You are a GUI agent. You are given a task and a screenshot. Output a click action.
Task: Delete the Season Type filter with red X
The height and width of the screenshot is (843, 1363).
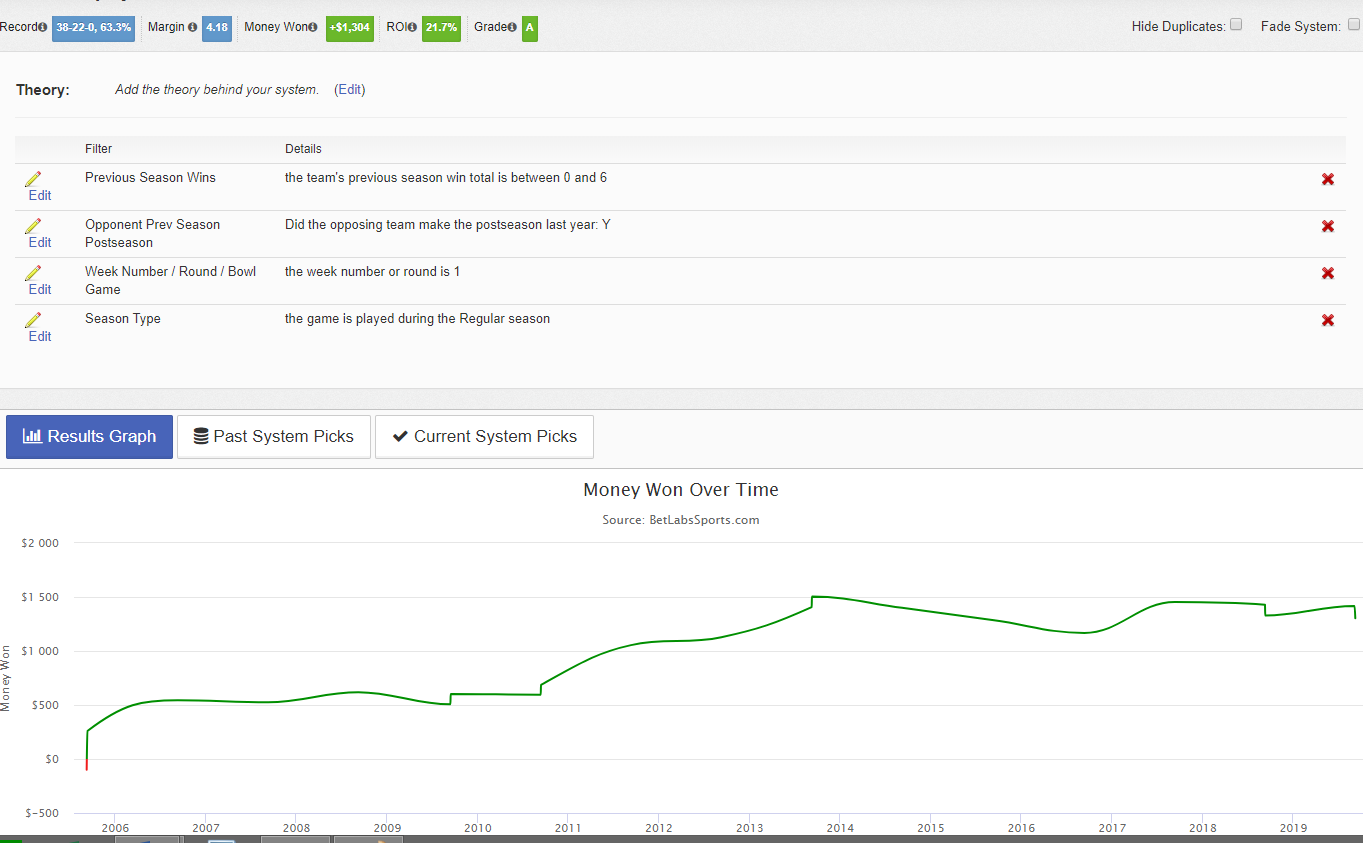pos(1328,320)
